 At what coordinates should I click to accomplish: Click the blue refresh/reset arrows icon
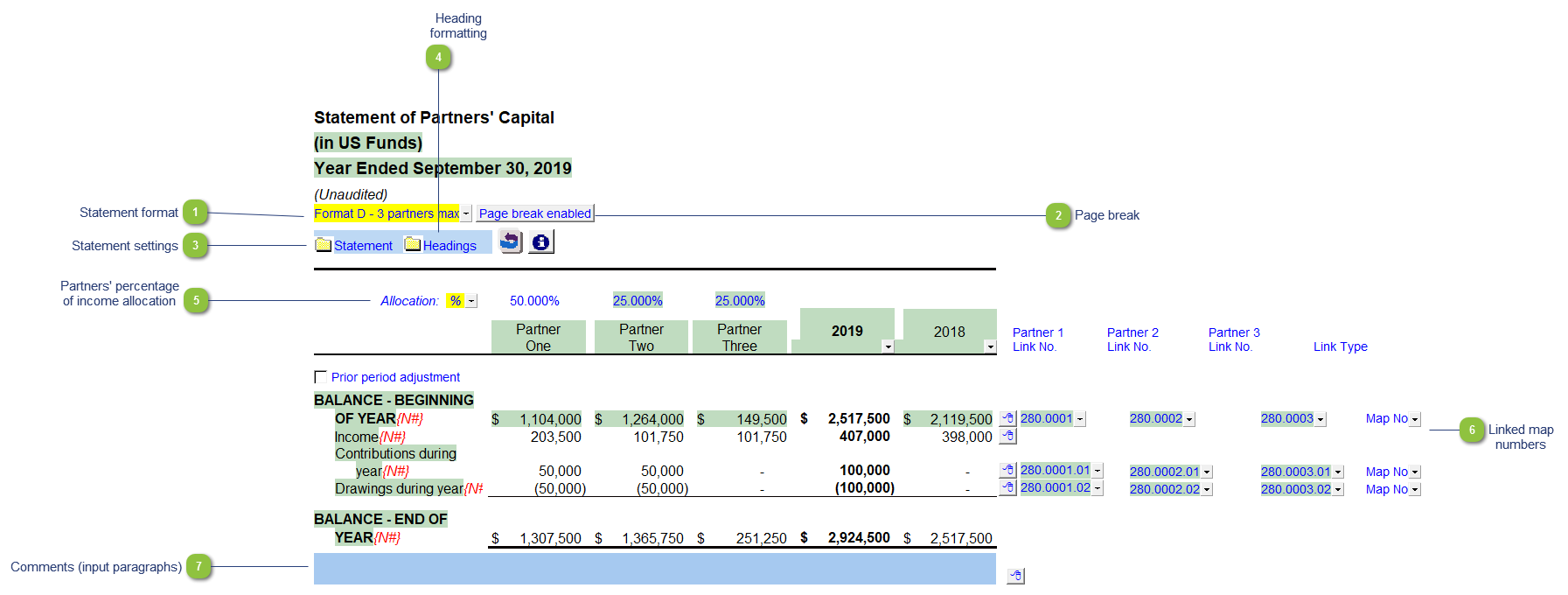[511, 241]
